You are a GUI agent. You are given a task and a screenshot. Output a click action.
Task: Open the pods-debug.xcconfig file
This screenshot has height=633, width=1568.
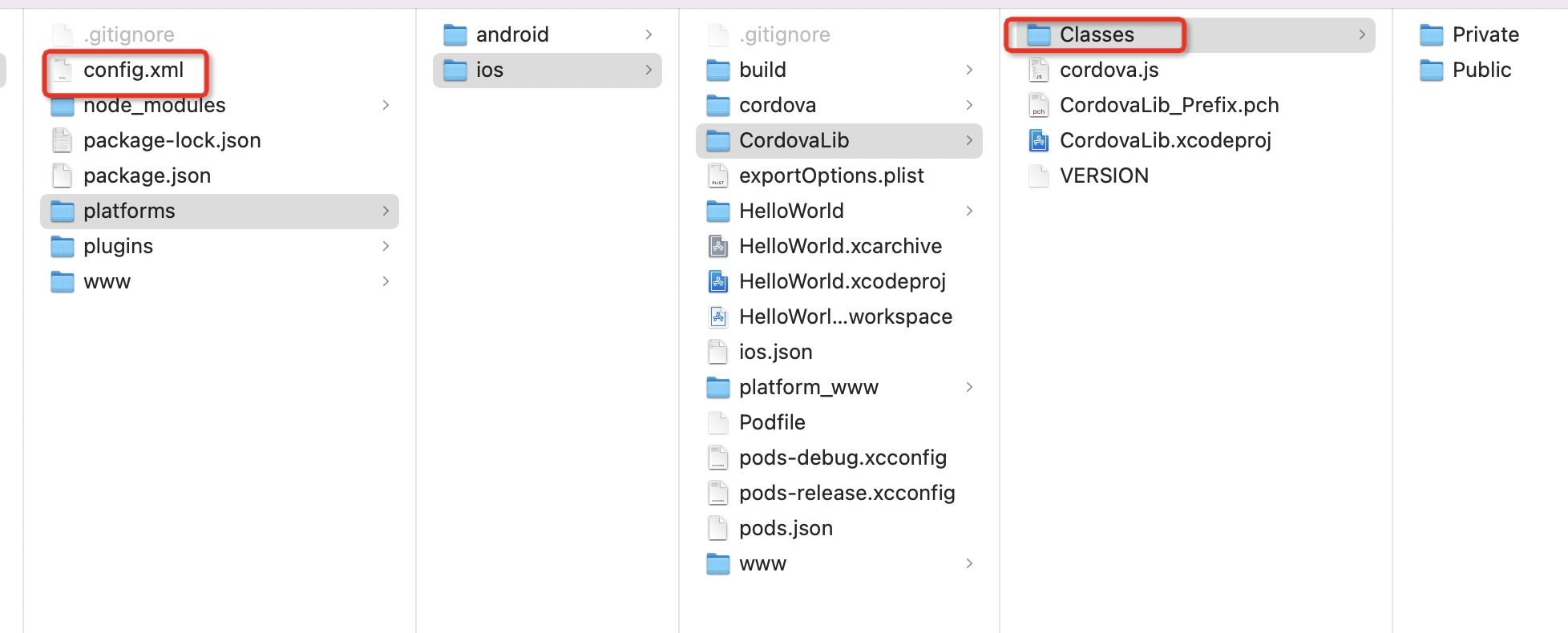[843, 458]
